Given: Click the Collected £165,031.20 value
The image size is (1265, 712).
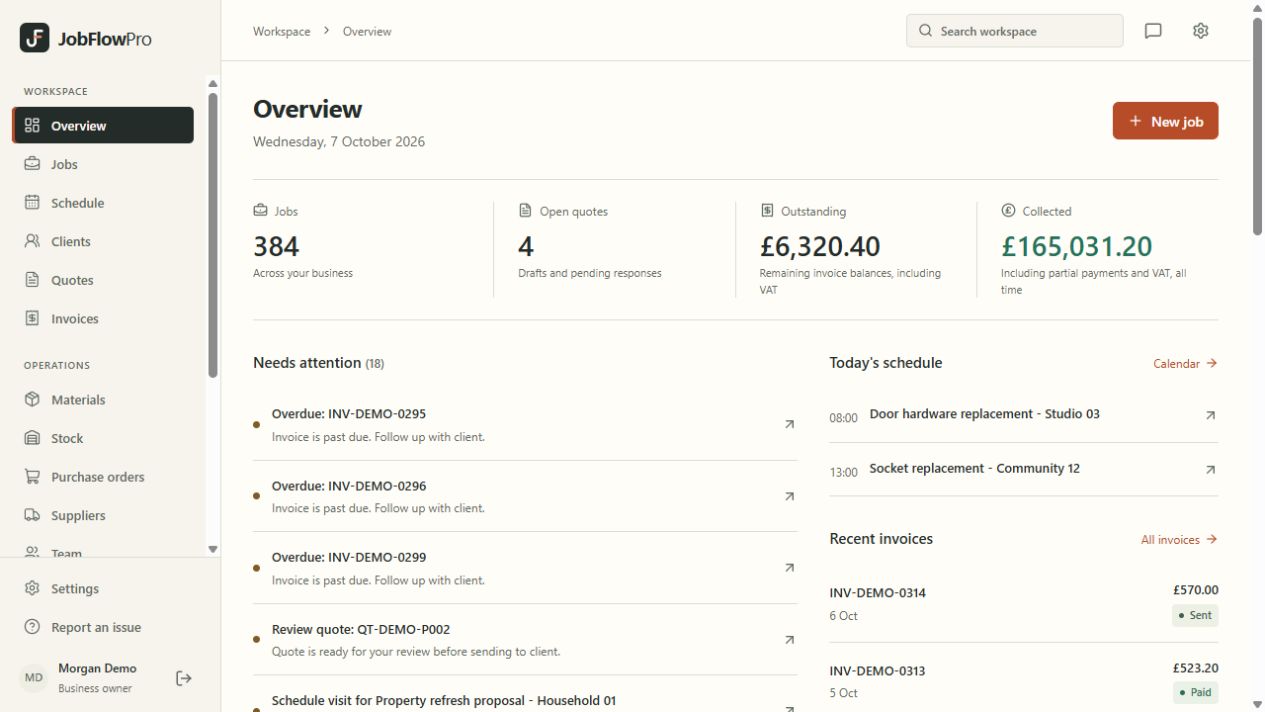Looking at the screenshot, I should pyautogui.click(x=1077, y=246).
